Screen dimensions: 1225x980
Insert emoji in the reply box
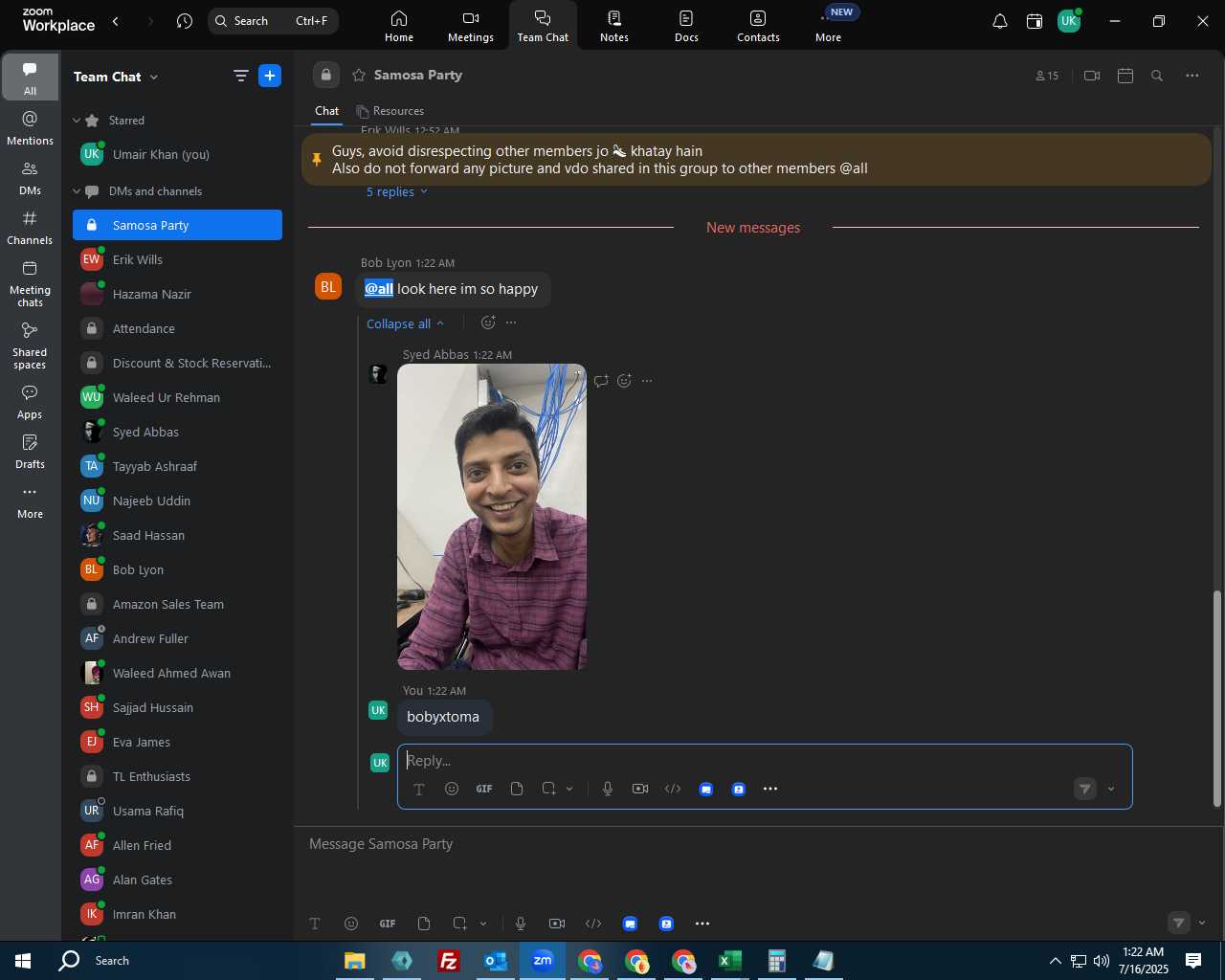click(x=452, y=789)
